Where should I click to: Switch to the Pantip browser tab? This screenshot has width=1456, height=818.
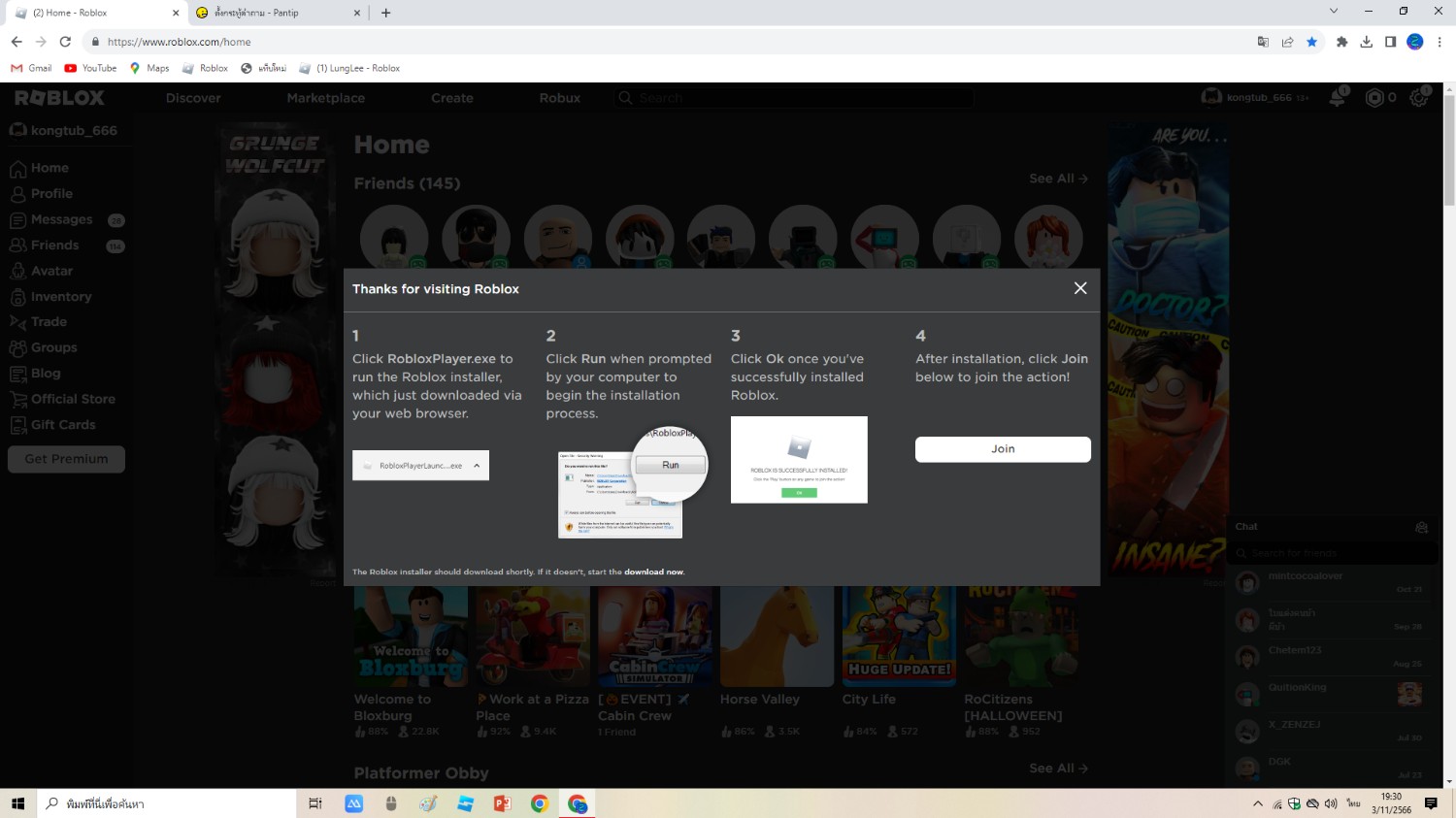tap(277, 13)
